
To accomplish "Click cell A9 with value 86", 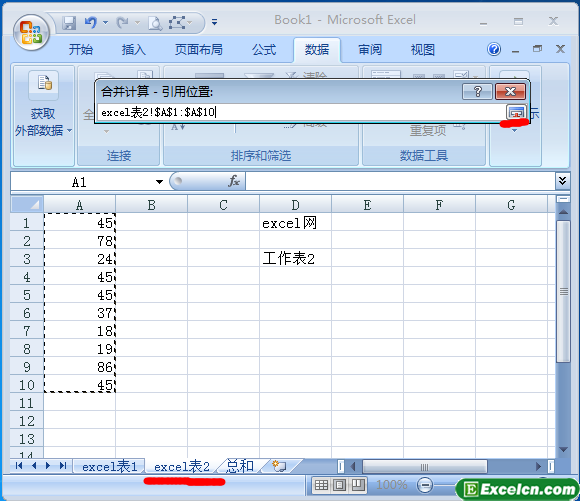I will point(80,367).
